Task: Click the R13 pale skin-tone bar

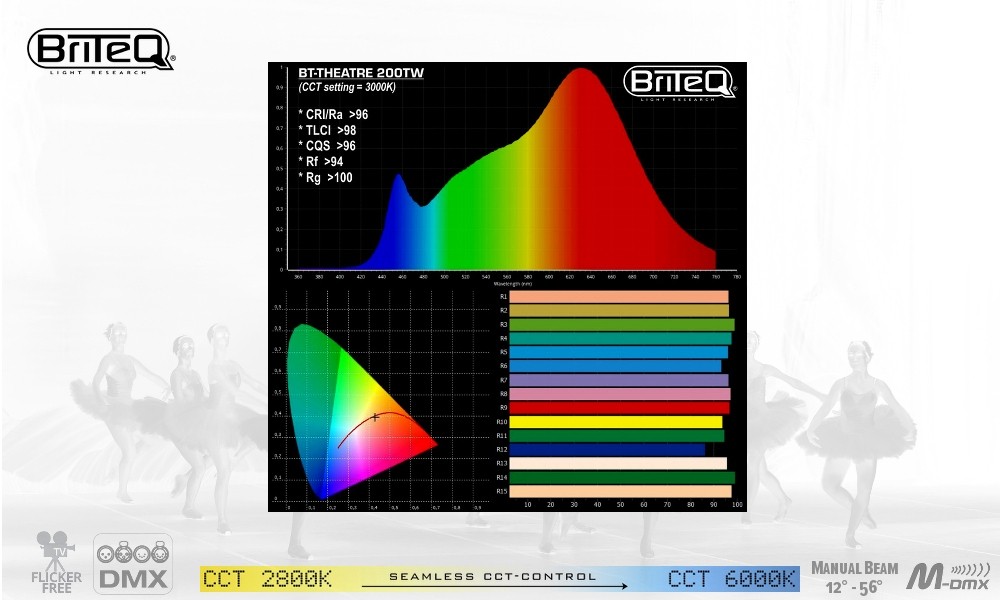Action: 618,464
